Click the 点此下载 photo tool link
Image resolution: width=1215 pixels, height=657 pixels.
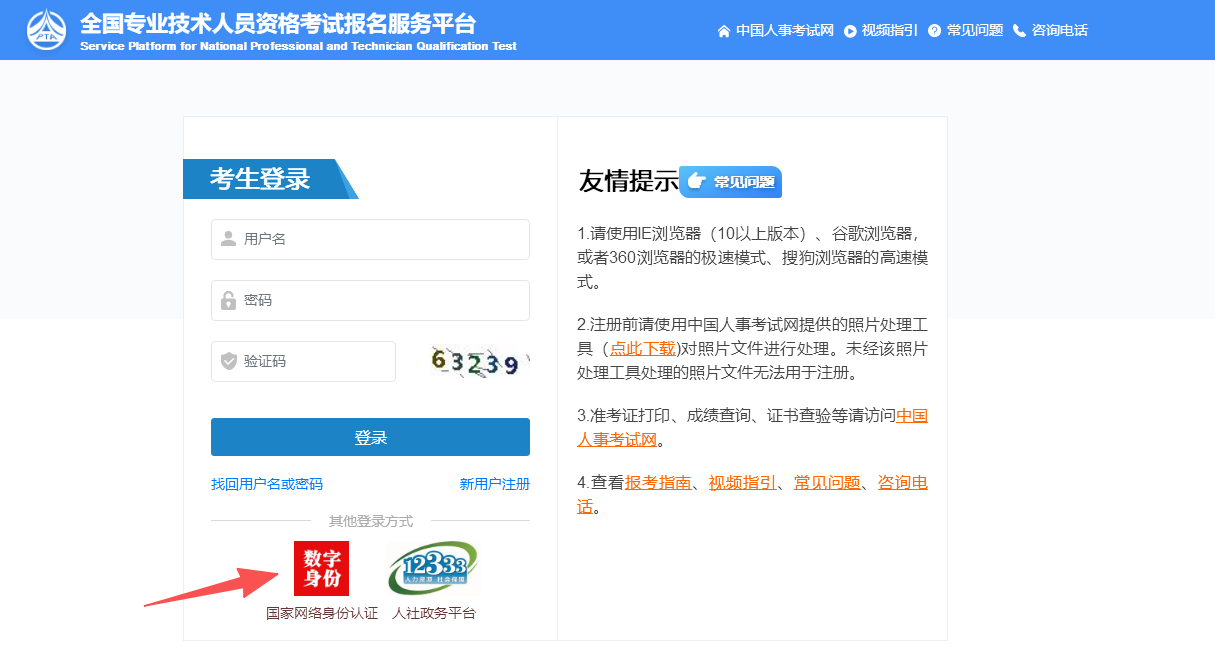click(x=642, y=348)
